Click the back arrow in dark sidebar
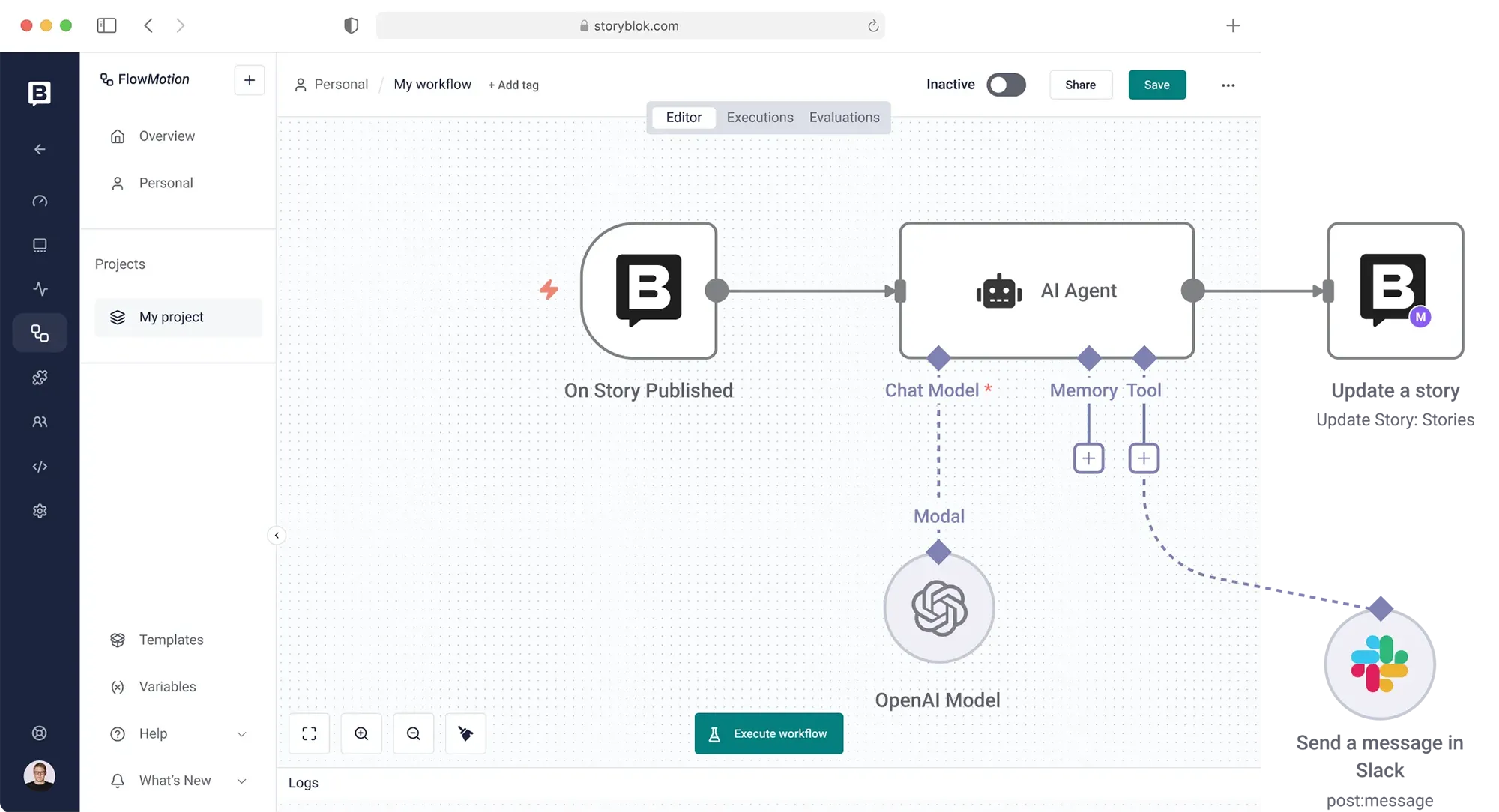 (40, 149)
